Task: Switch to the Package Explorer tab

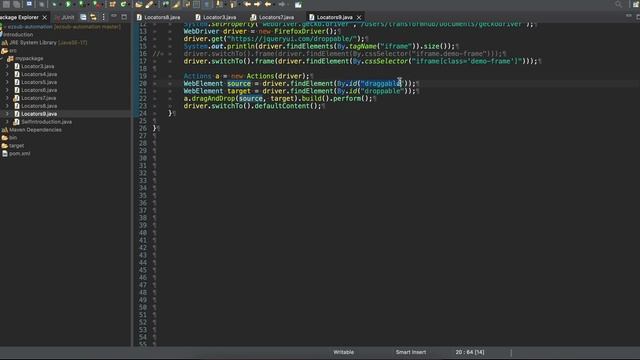Action: click(x=19, y=18)
